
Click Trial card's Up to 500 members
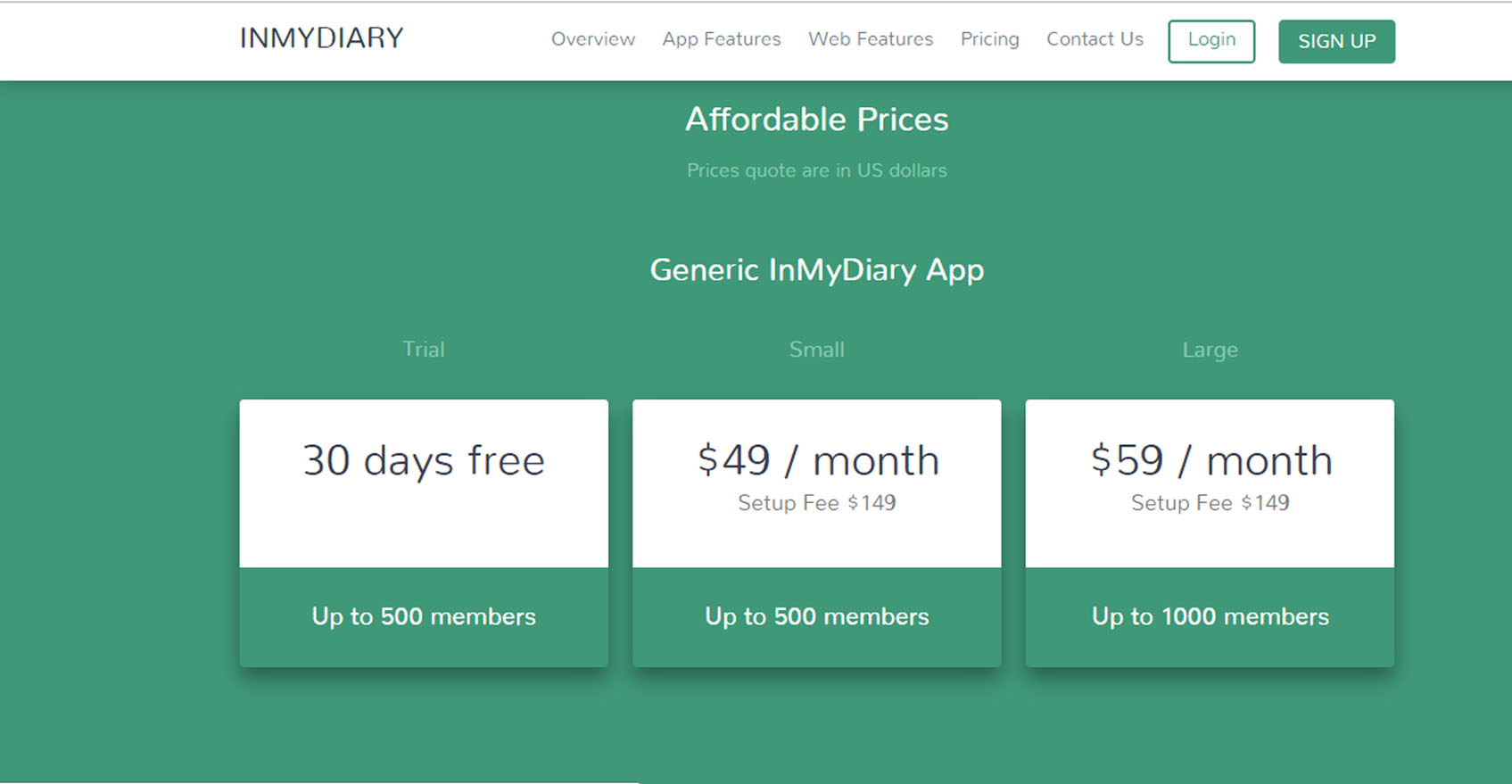(x=424, y=616)
